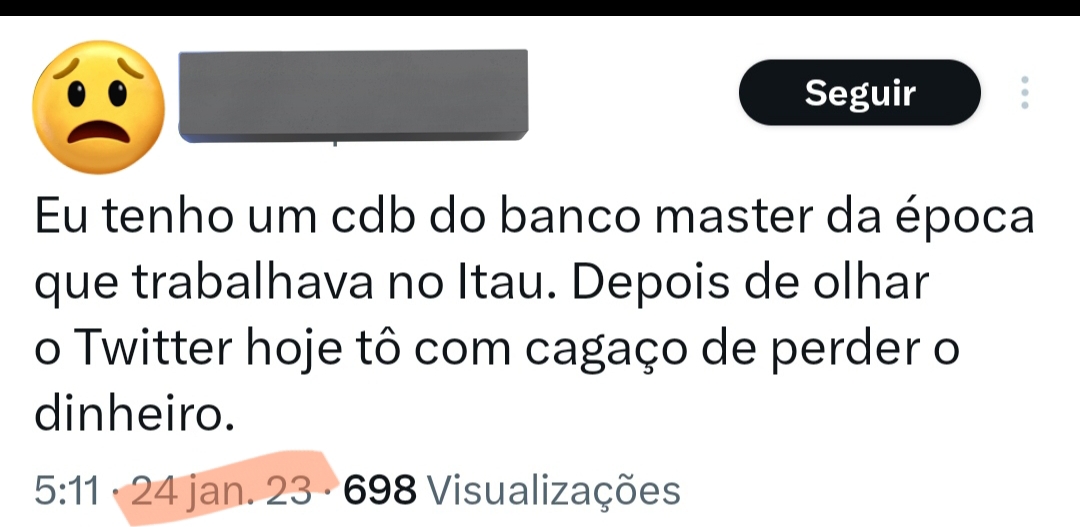Open the redacted gray username block
Viewport: 1080px width, 527px height.
pos(353,95)
